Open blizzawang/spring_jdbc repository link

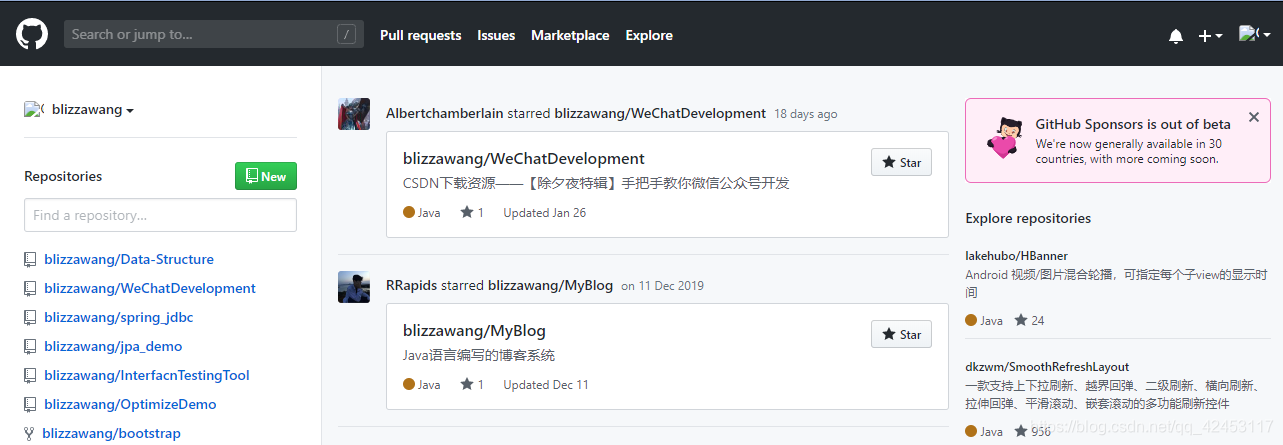pos(119,317)
